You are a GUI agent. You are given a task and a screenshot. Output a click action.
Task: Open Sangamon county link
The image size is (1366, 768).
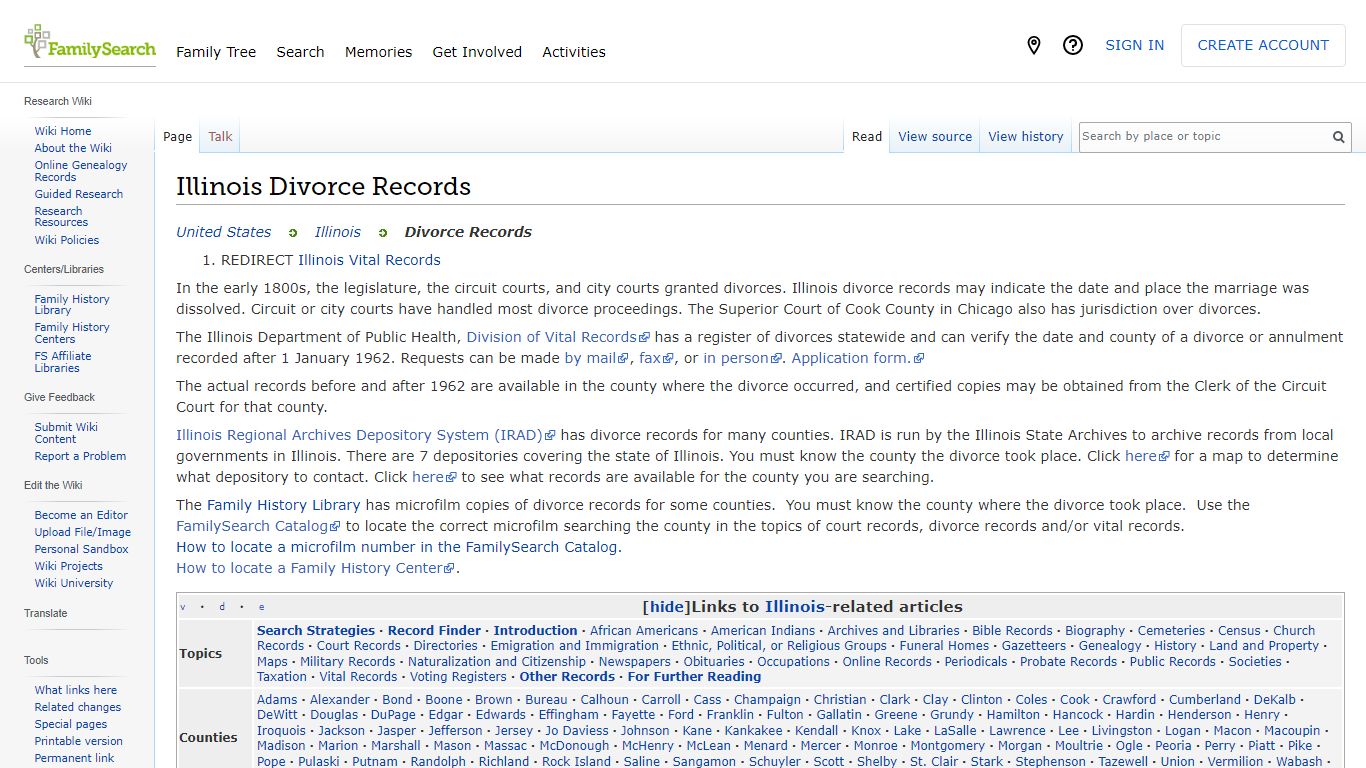pos(704,762)
